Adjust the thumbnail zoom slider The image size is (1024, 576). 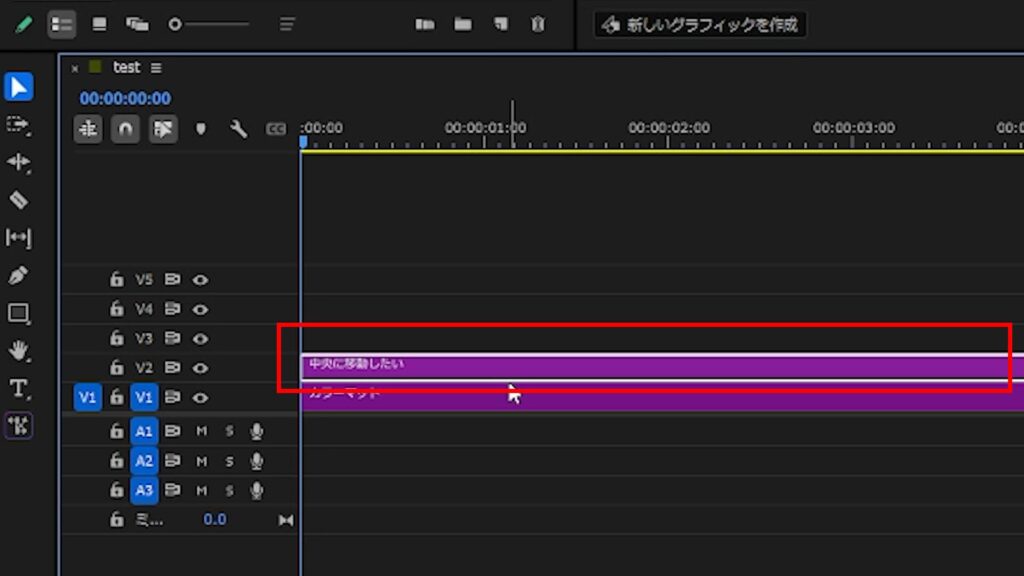click(x=209, y=25)
